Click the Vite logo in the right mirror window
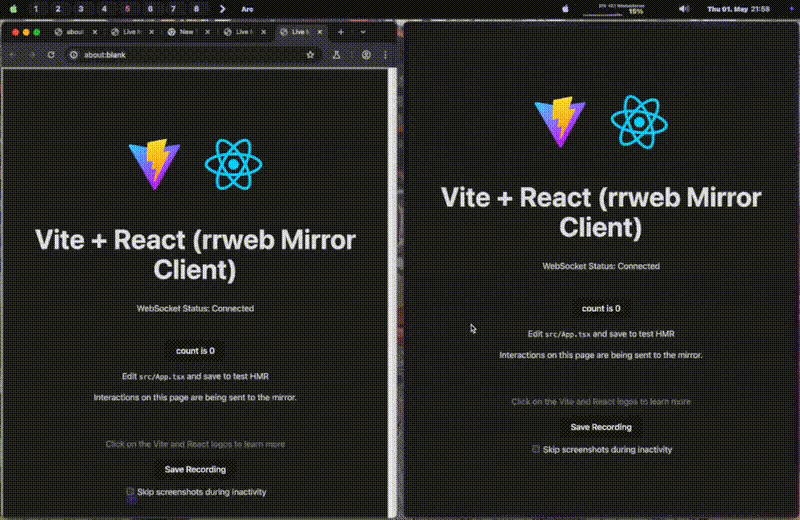This screenshot has width=800, height=520. point(560,122)
